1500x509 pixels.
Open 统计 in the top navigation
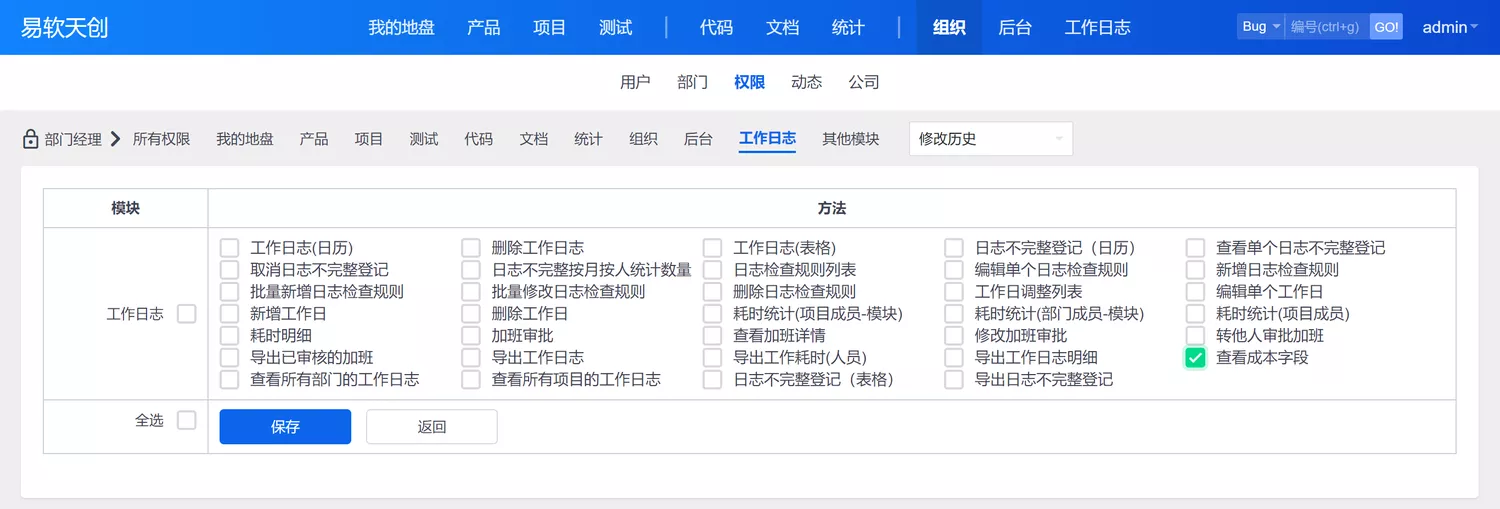coord(848,27)
